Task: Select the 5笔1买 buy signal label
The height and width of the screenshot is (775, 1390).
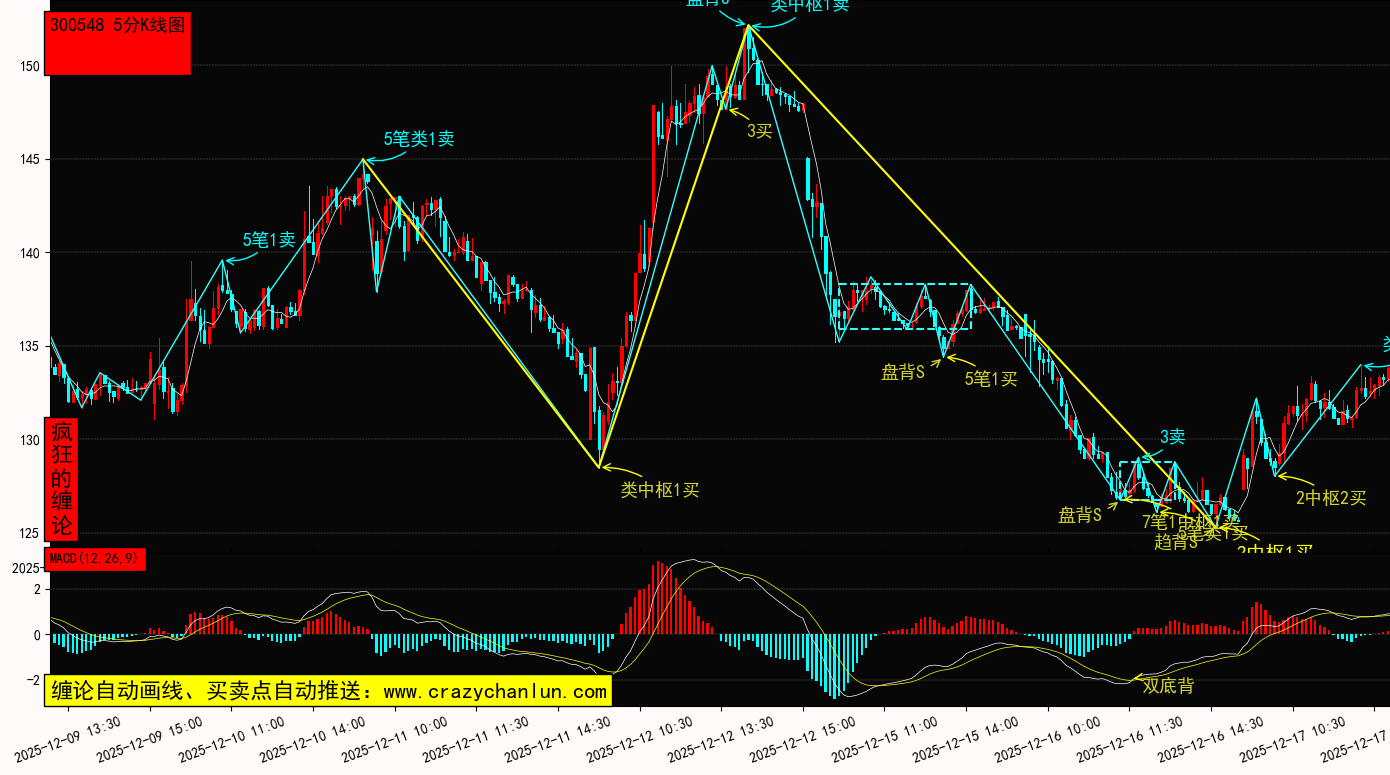Action: tap(990, 379)
